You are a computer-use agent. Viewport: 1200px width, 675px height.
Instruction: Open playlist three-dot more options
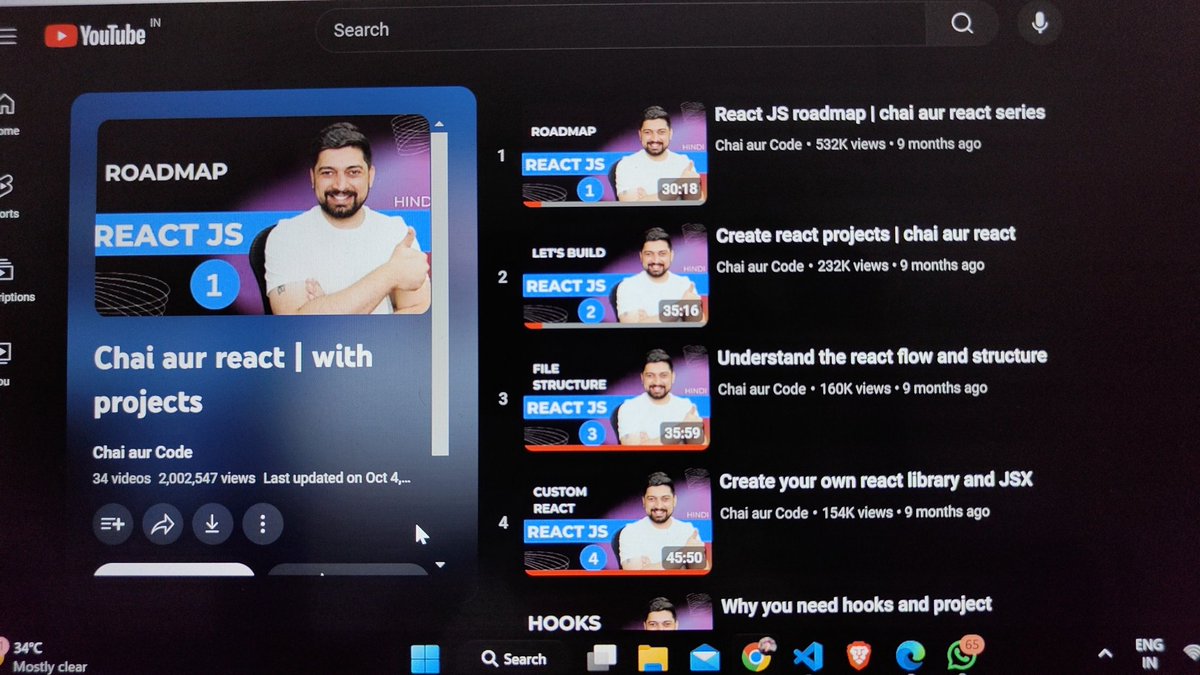262,524
